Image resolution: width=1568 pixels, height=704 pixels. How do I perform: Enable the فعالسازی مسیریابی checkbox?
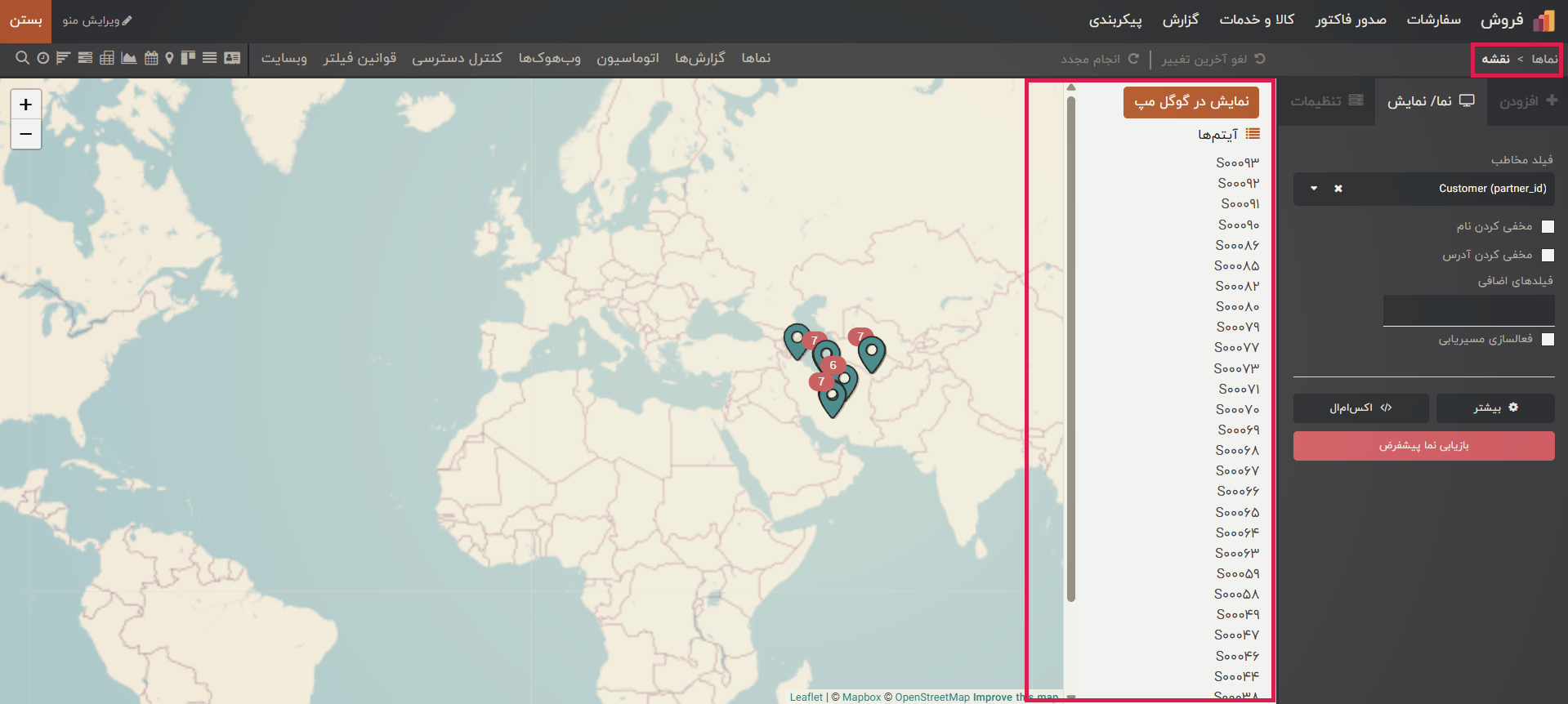pyautogui.click(x=1548, y=340)
